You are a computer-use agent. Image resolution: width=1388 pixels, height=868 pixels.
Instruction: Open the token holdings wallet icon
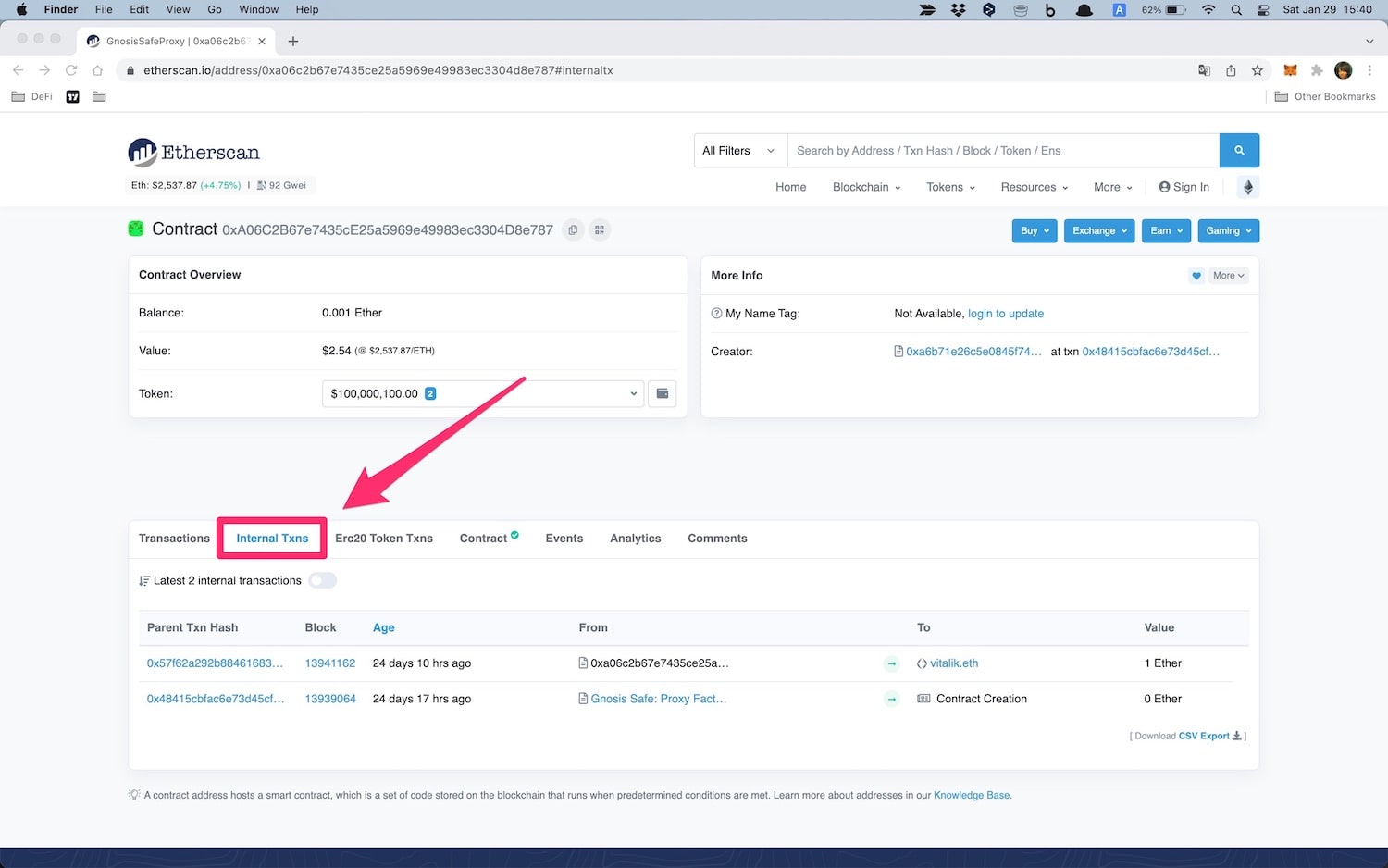[x=663, y=393]
